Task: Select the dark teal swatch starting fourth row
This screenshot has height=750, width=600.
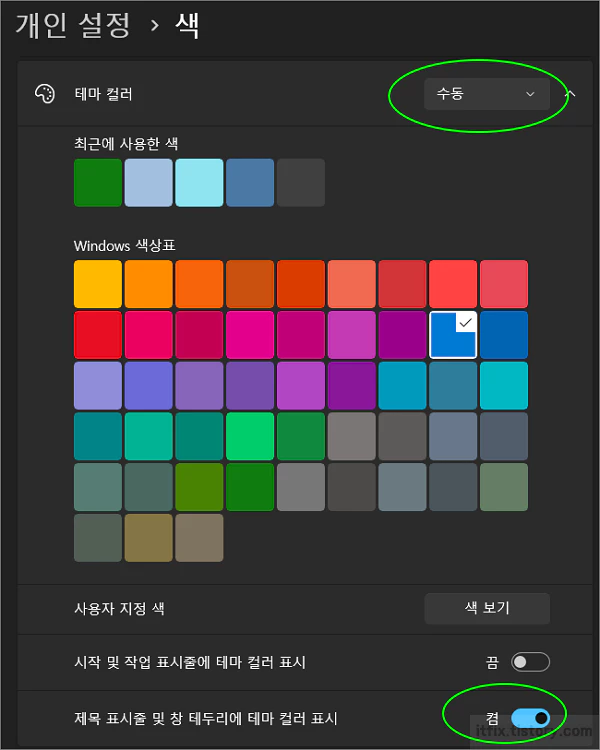Action: (98, 436)
